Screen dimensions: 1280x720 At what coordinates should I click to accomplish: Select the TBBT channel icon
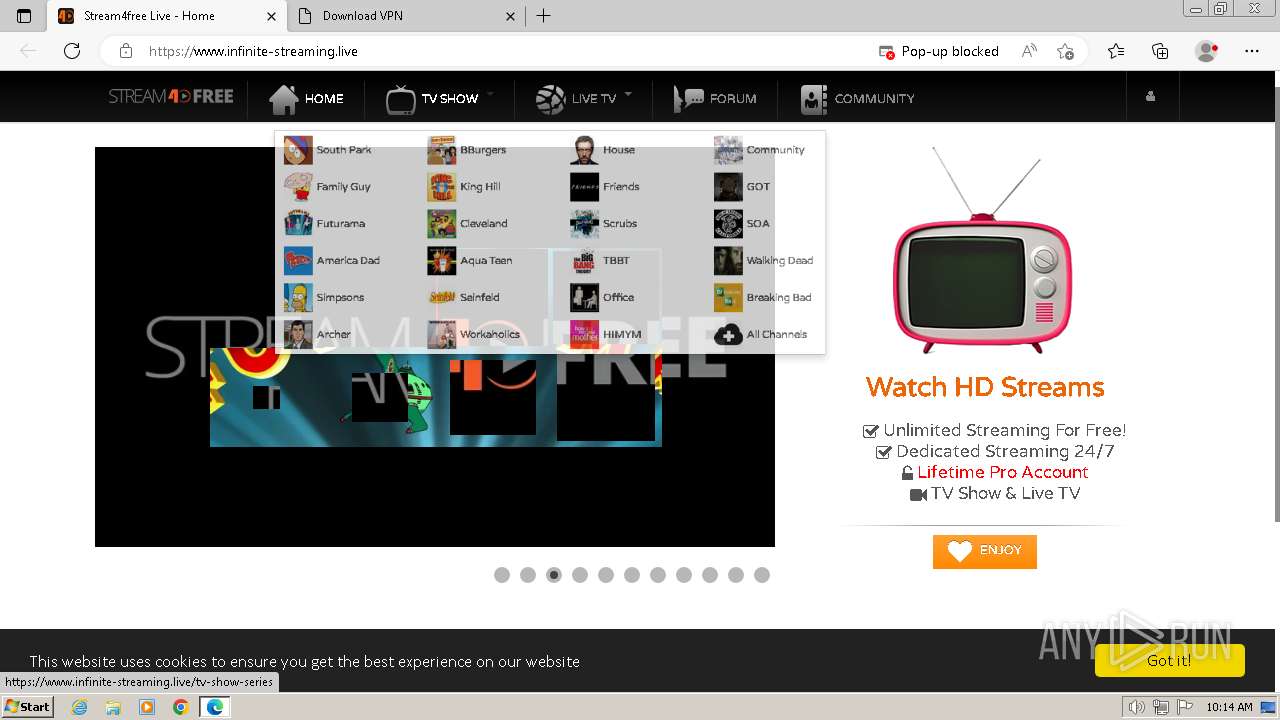(x=584, y=261)
